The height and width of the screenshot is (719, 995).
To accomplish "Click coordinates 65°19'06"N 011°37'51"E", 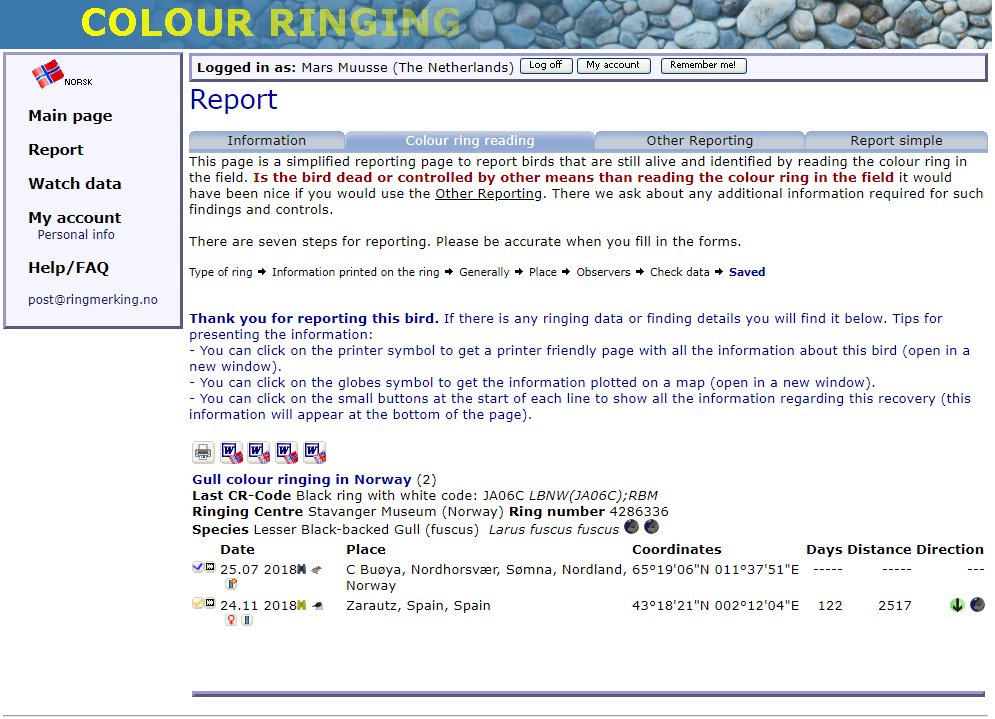I will (715, 569).
